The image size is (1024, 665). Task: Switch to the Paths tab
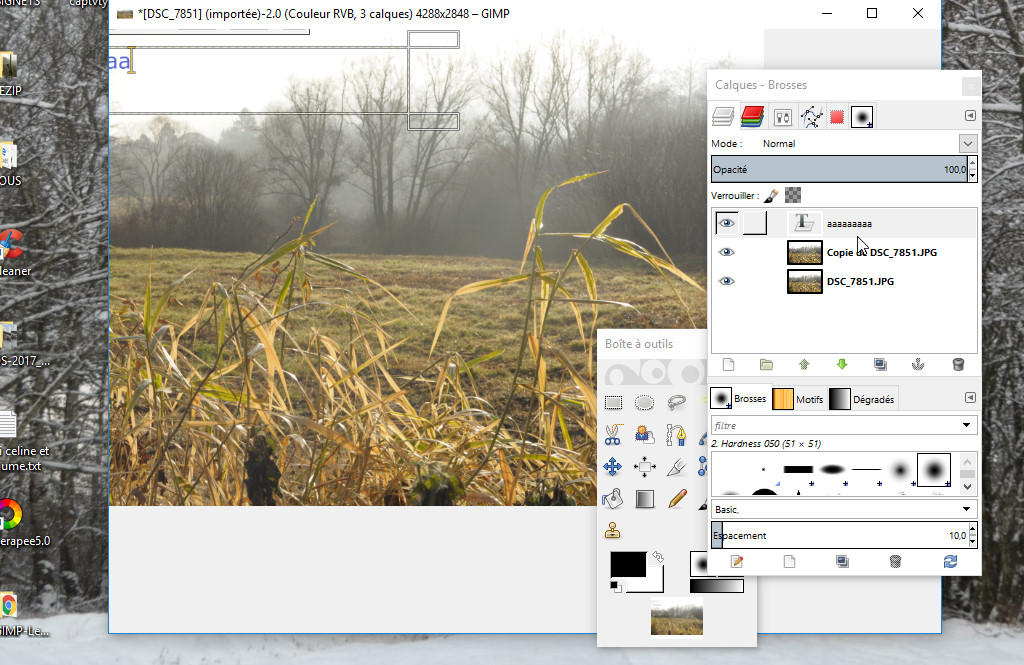pos(812,117)
